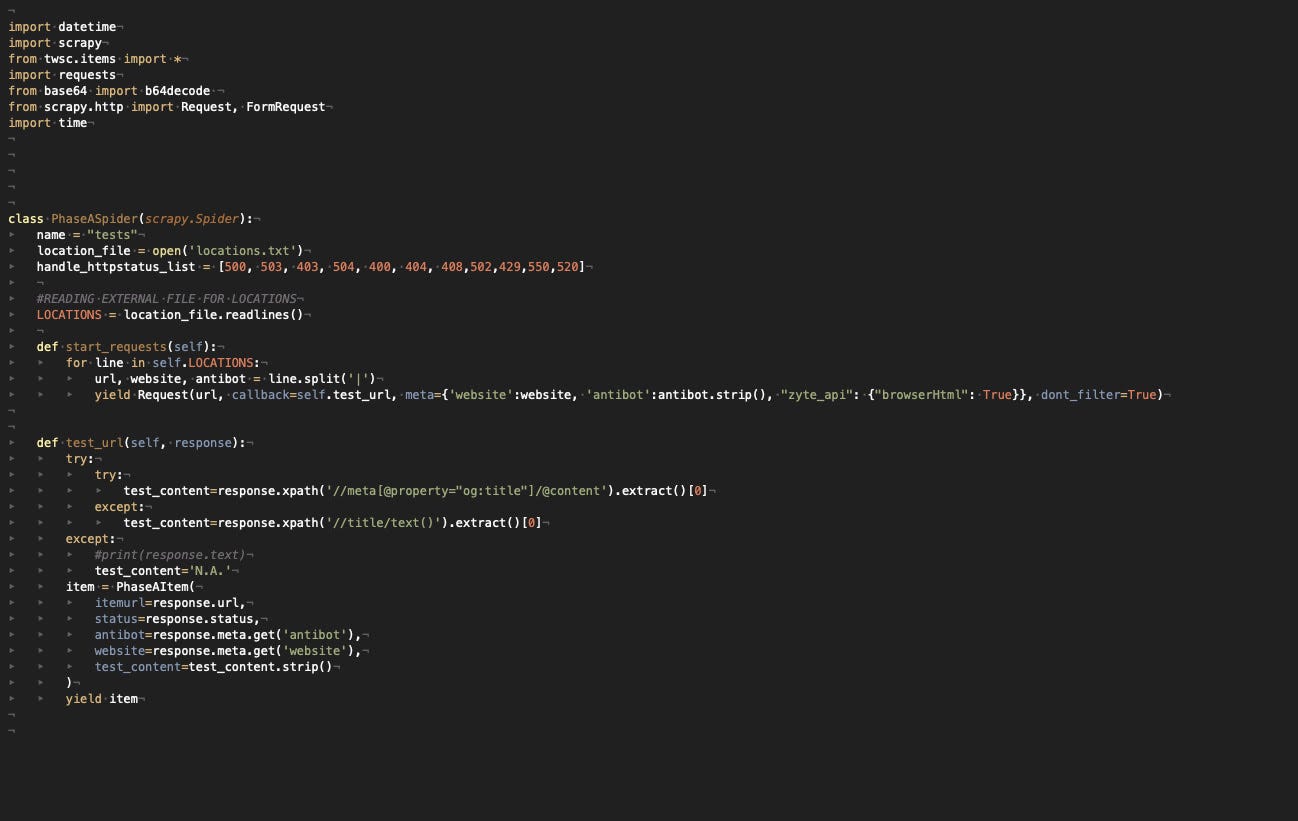1298x821 pixels.
Task: Click 'FormRequest' in the scrapy.http import
Action: (x=286, y=107)
